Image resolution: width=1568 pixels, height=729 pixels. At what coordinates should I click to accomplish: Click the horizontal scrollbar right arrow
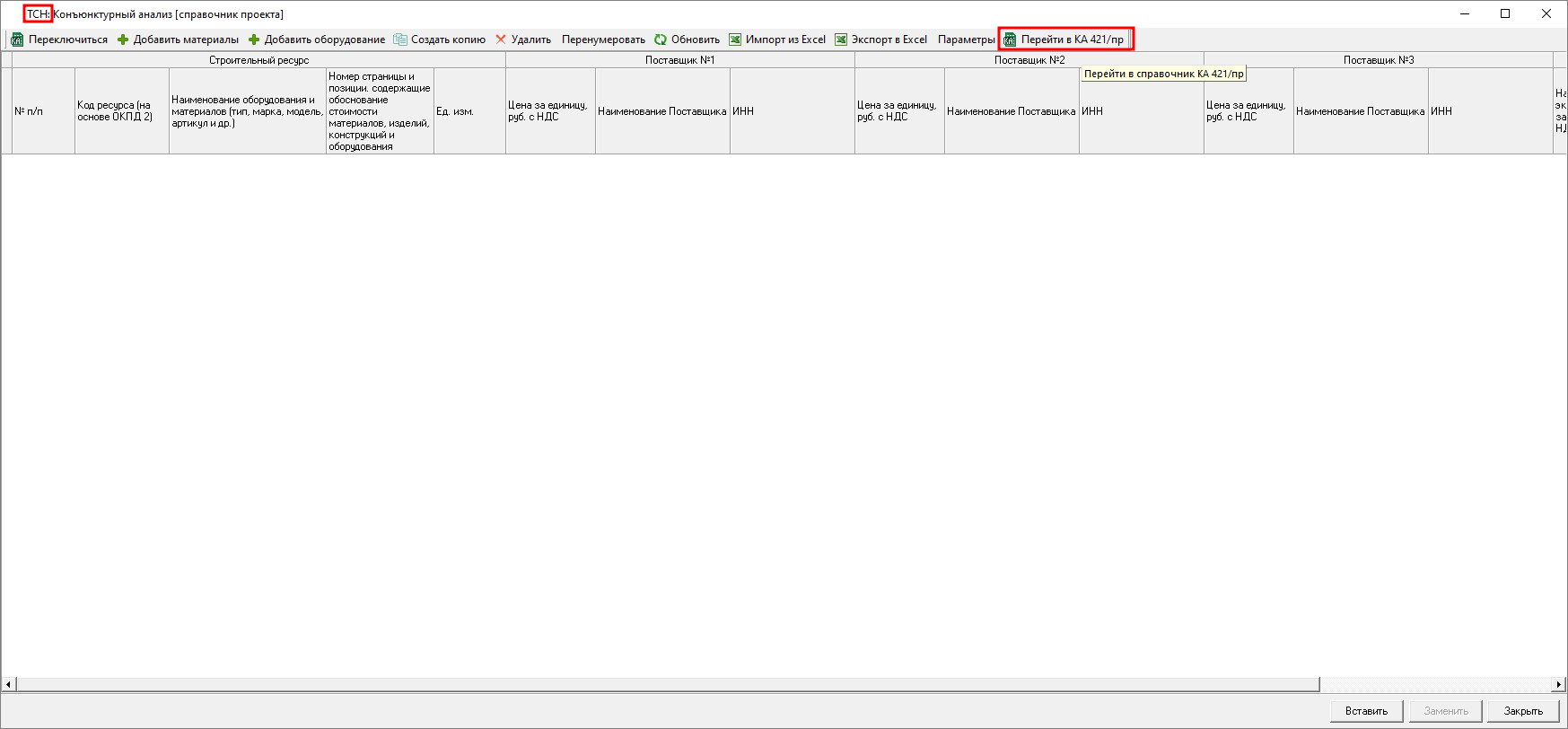click(x=1559, y=684)
